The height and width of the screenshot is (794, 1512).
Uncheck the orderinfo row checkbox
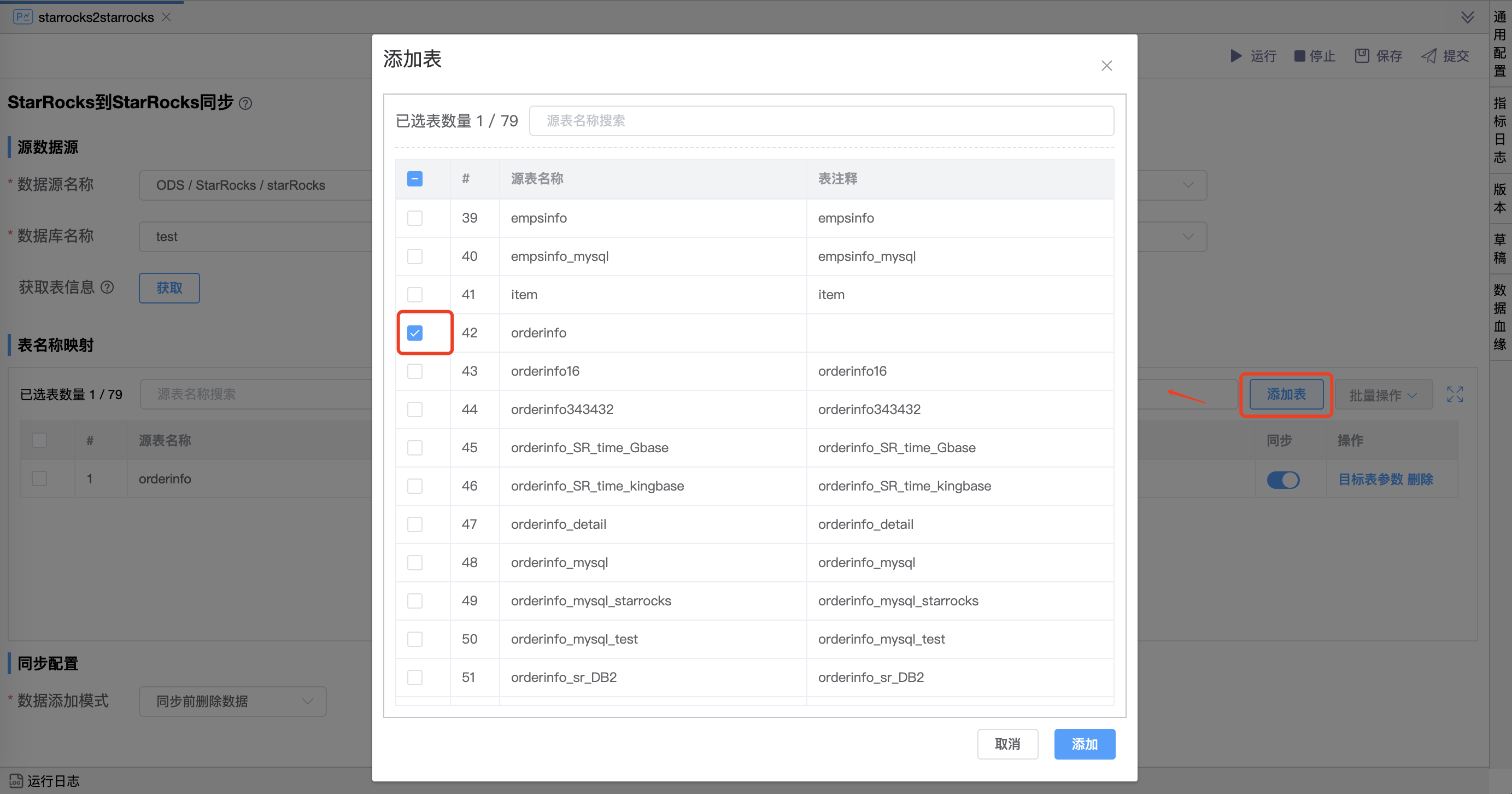tap(415, 333)
